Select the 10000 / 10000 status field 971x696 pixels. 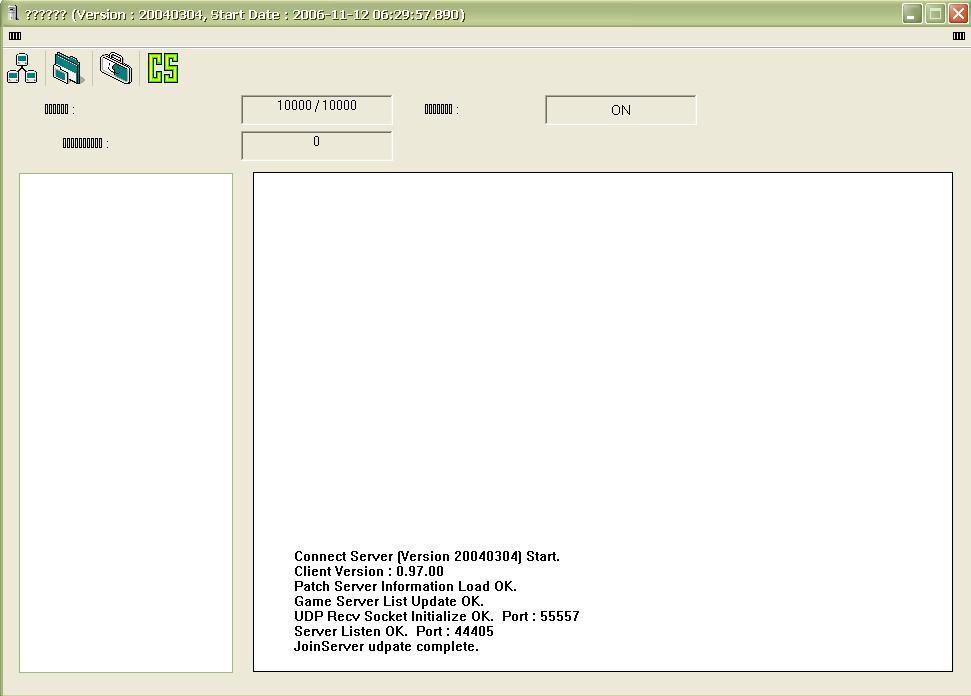317,109
